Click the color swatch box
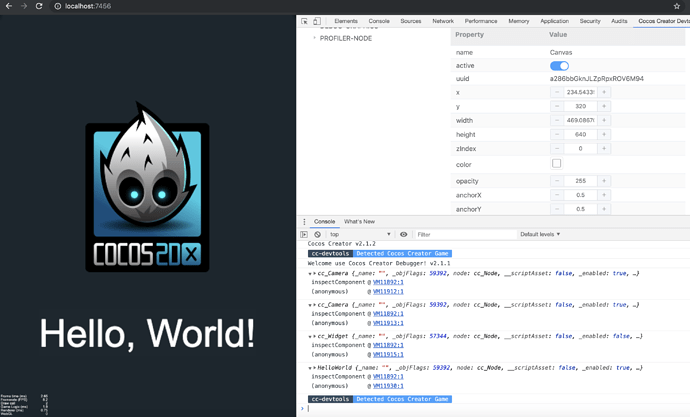The width and height of the screenshot is (690, 417). (x=556, y=164)
